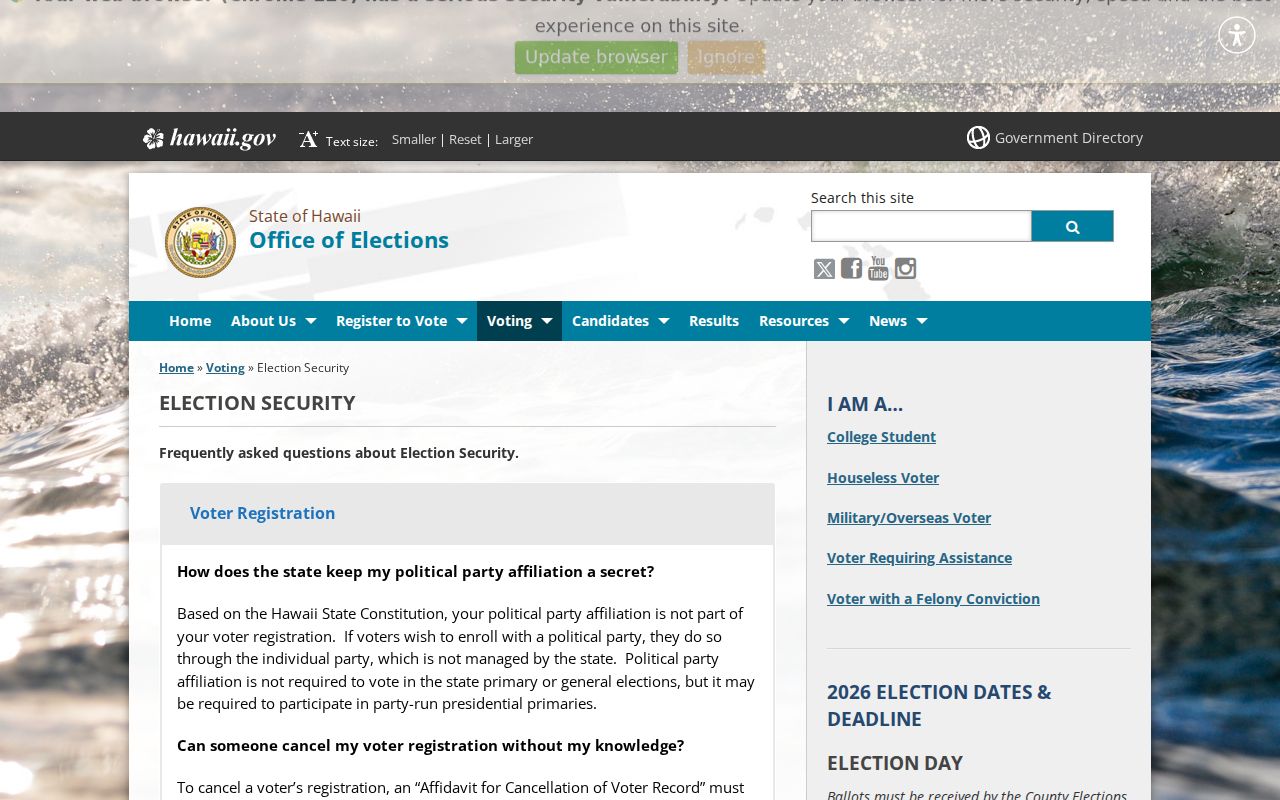Expand the News dropdown arrow
Screen dimensions: 1280x800
pyautogui.click(x=921, y=321)
